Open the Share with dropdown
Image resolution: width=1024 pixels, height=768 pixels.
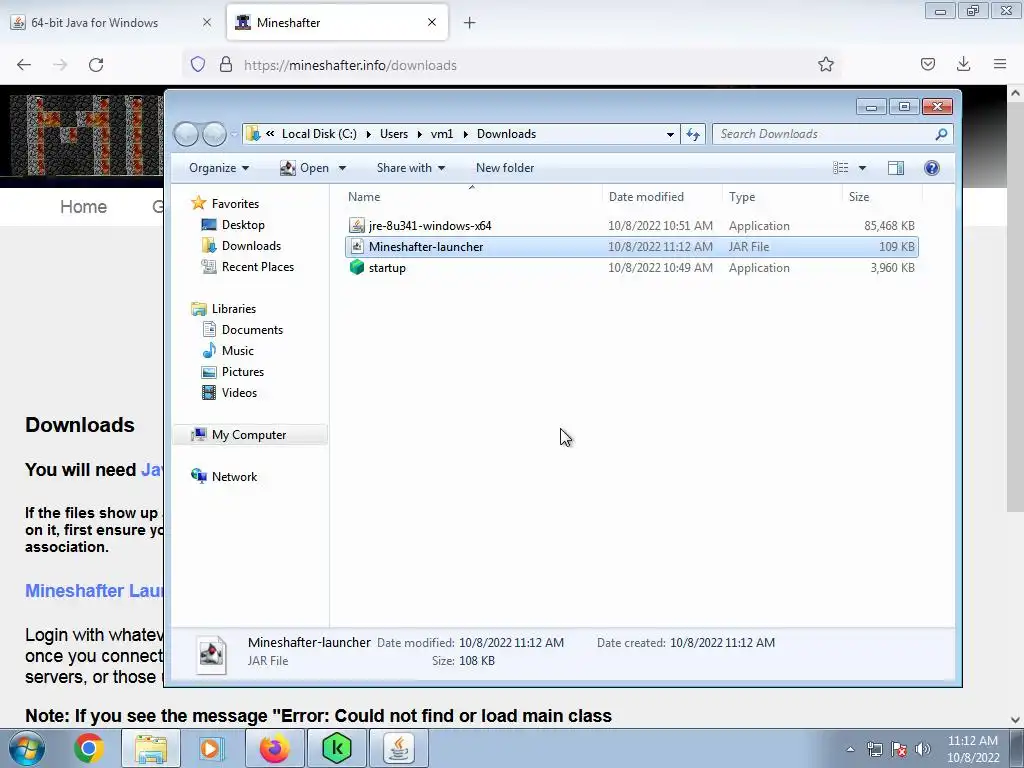(411, 168)
